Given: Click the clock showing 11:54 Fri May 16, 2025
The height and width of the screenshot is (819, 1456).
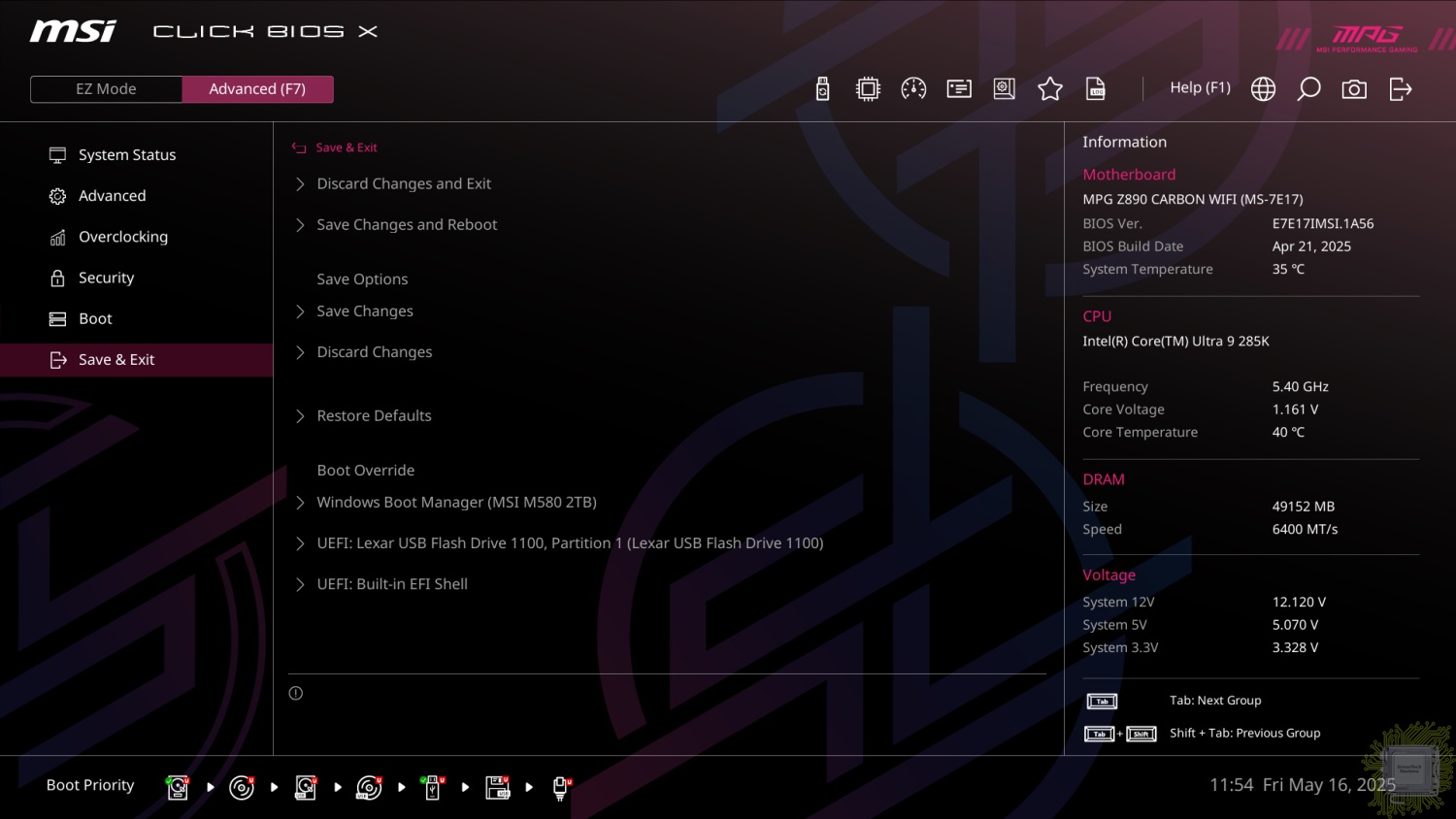Looking at the screenshot, I should (x=1303, y=785).
